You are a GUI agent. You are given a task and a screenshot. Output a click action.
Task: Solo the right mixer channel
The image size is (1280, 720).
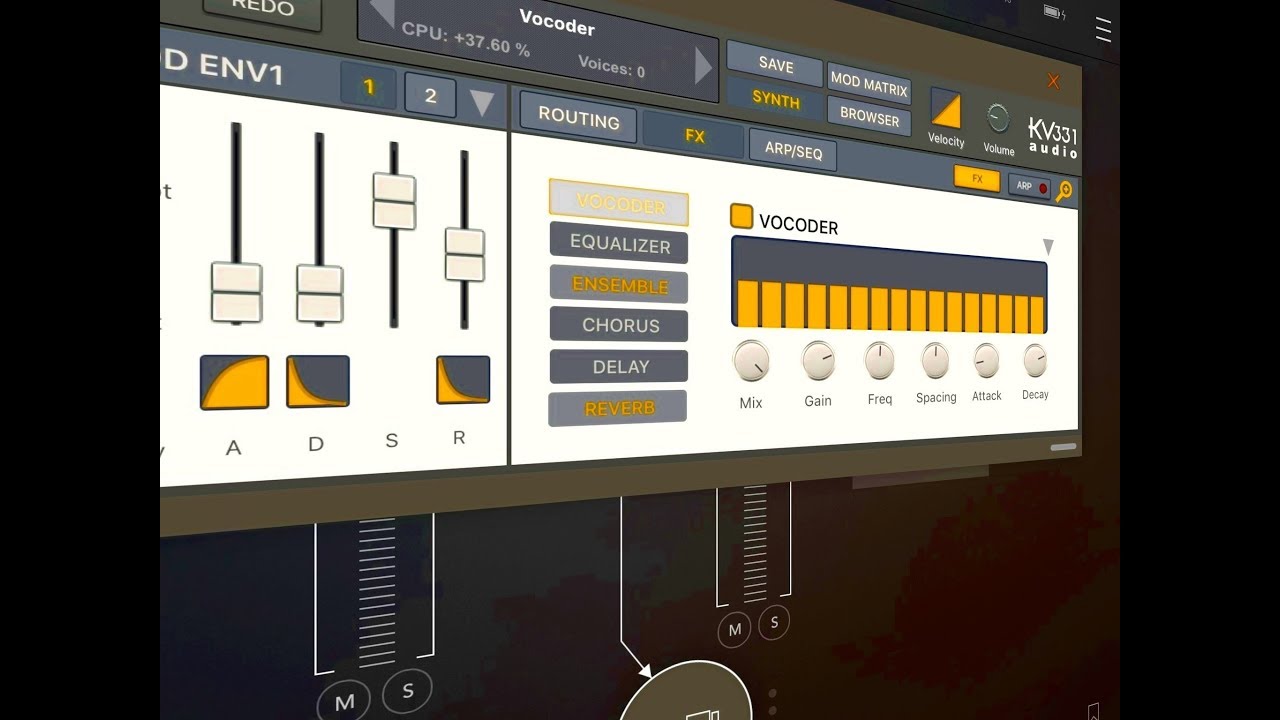coord(773,623)
